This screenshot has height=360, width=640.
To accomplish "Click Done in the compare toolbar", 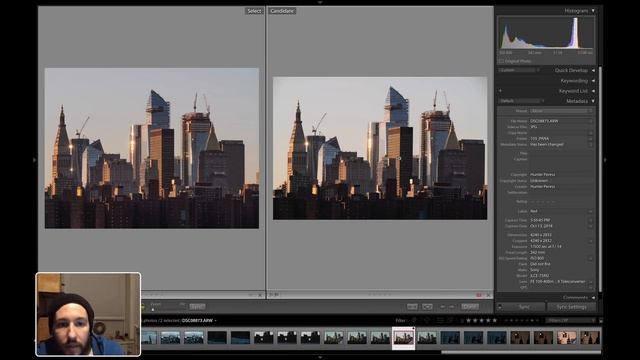I will click(470, 307).
